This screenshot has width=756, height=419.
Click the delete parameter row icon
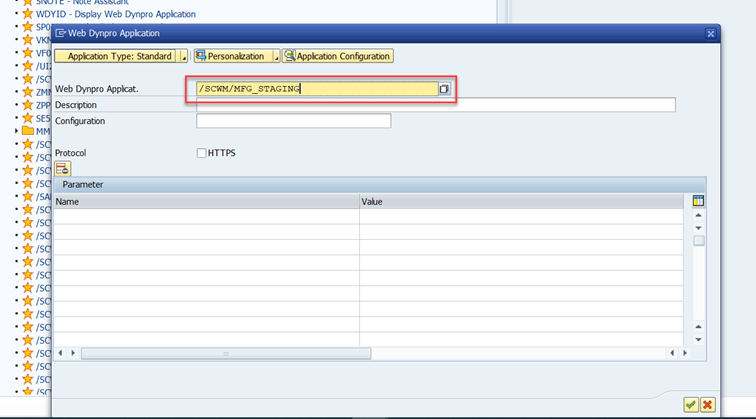point(63,169)
